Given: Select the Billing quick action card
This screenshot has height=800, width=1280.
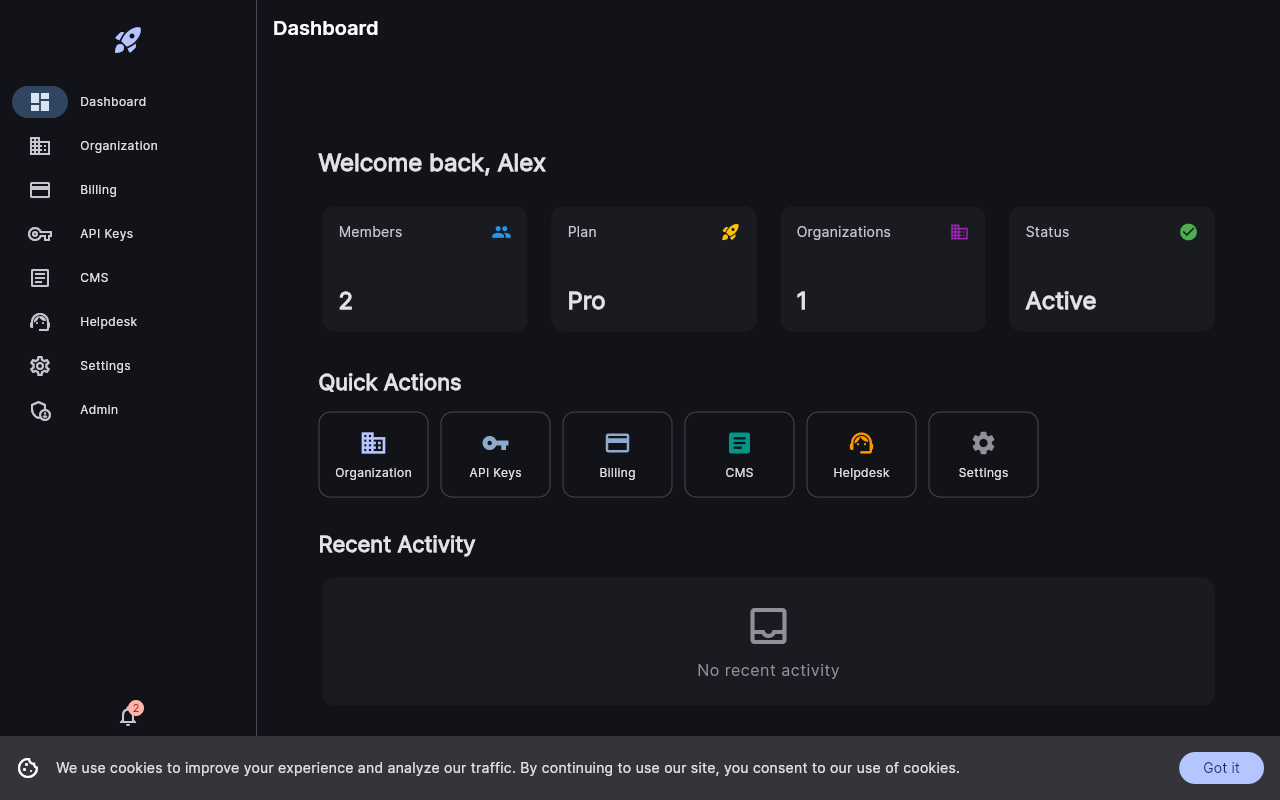Looking at the screenshot, I should (617, 454).
